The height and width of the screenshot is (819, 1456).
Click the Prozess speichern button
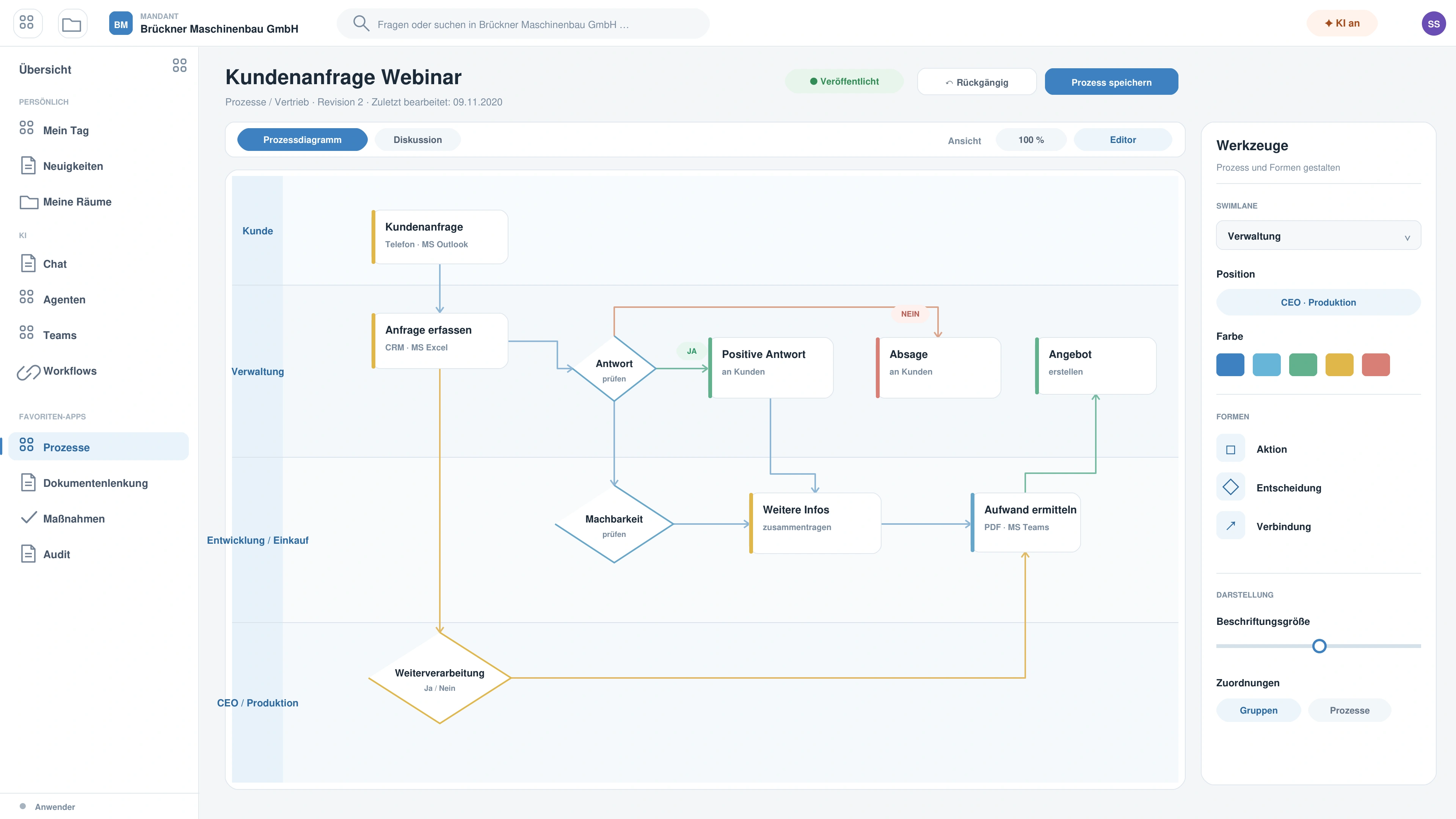(x=1111, y=82)
